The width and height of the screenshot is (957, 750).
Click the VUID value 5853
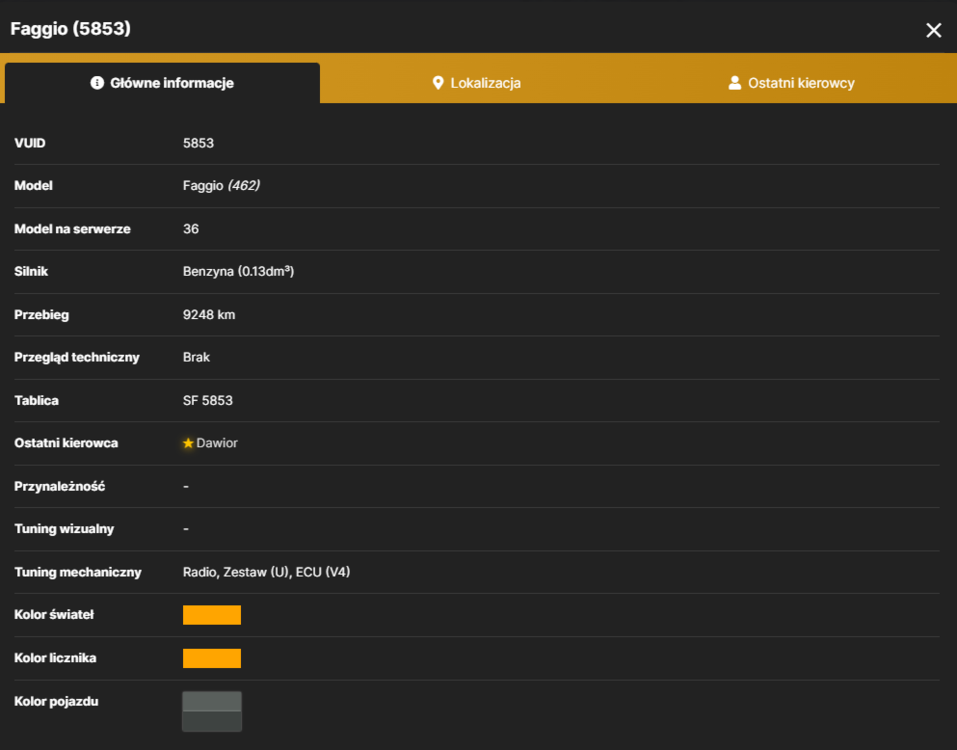click(198, 143)
